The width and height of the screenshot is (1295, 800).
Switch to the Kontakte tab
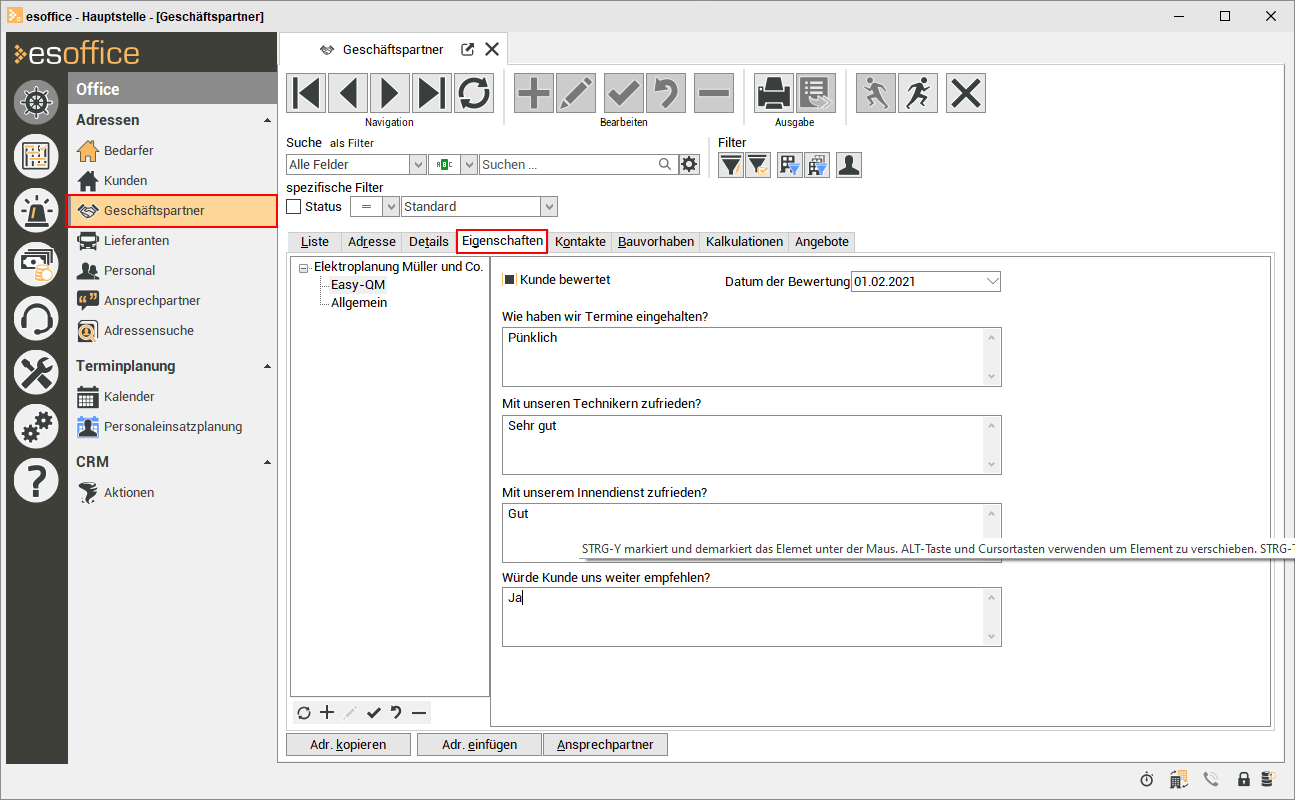pos(580,242)
